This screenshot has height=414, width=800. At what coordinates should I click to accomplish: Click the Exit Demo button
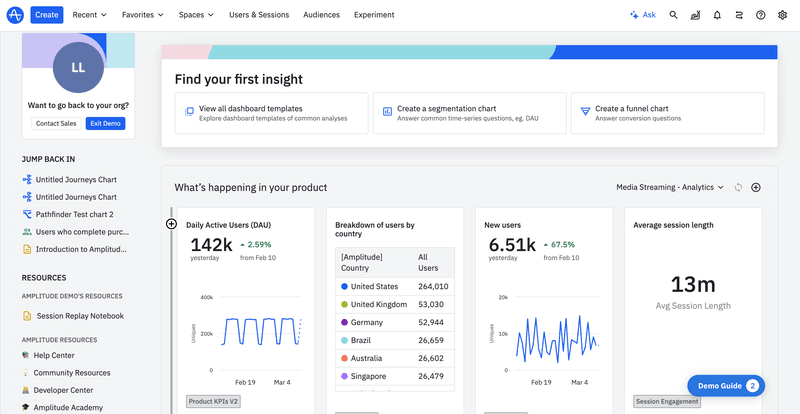(x=105, y=123)
